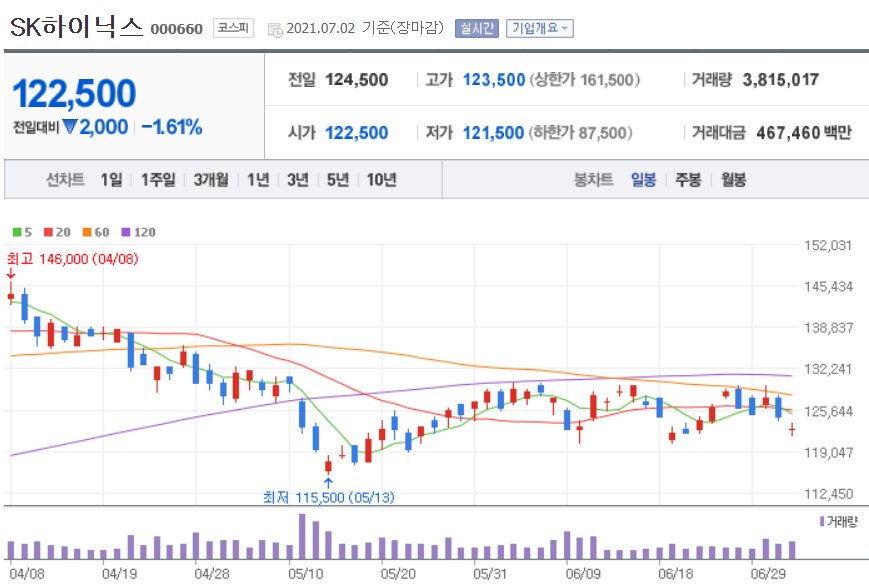
Task: Click the 152,031 price axis label
Action: click(x=828, y=246)
